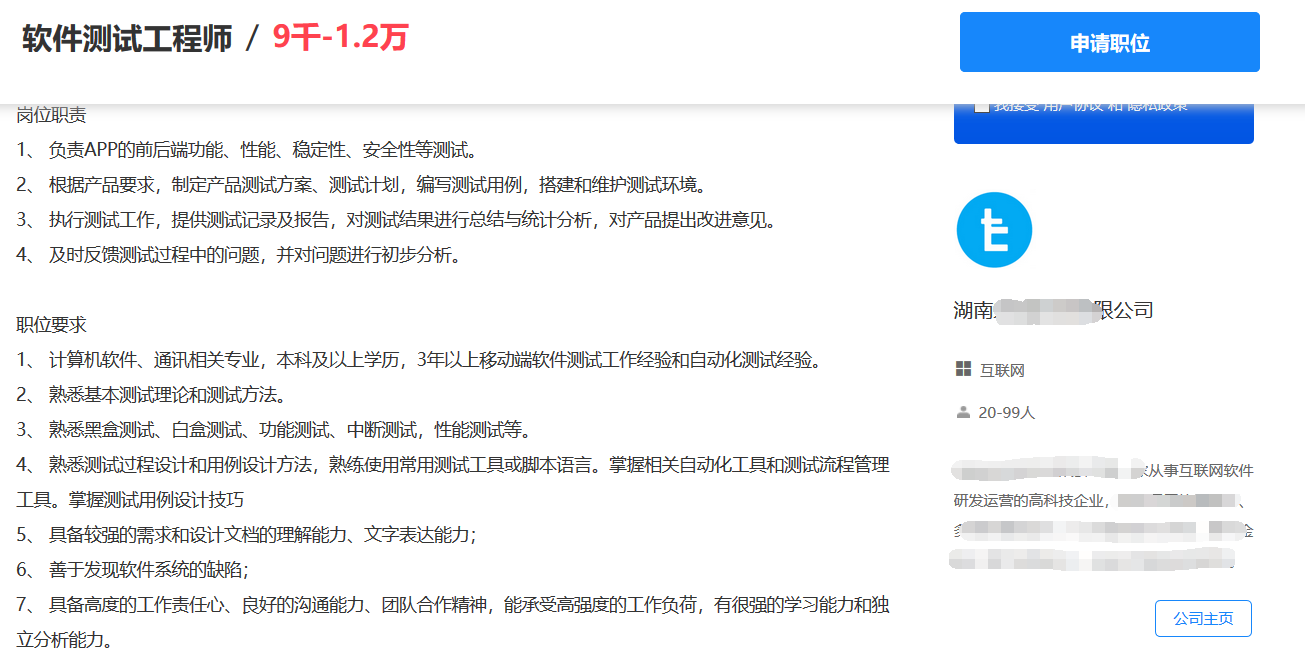This screenshot has height=656, width=1305.
Task: Click the 职位要求 section heading
Action: coord(51,325)
